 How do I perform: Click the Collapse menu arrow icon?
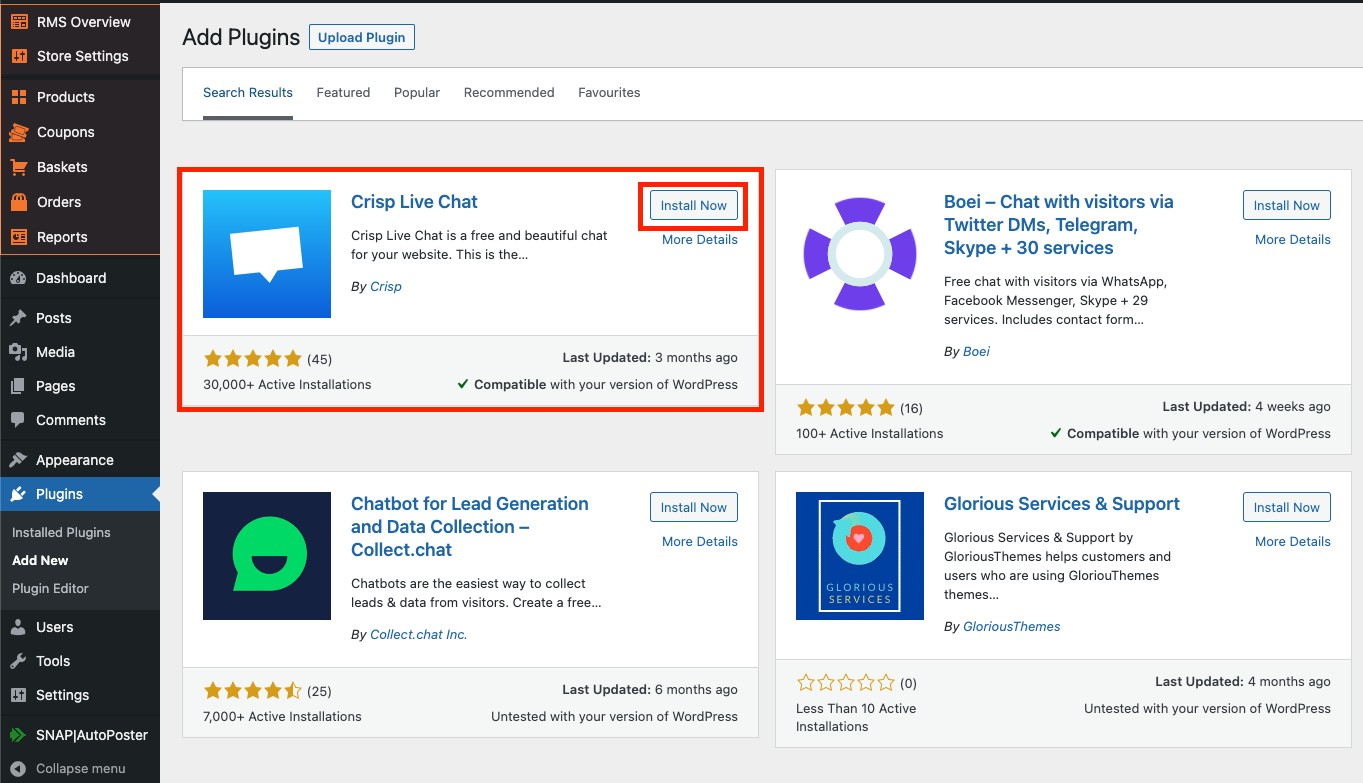[x=18, y=769]
